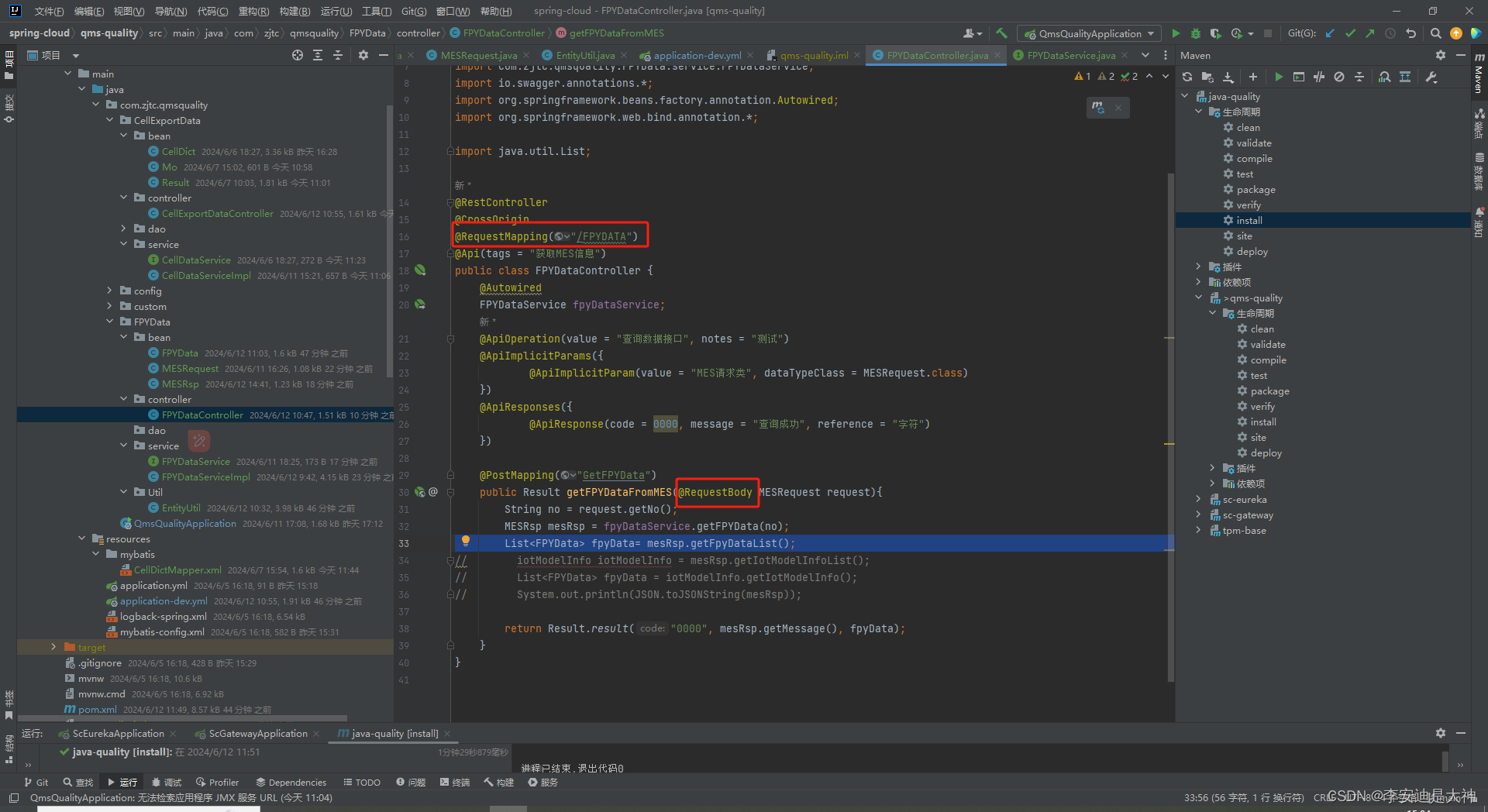Run QmsQualityApplication with the green run arrow

[x=1176, y=33]
